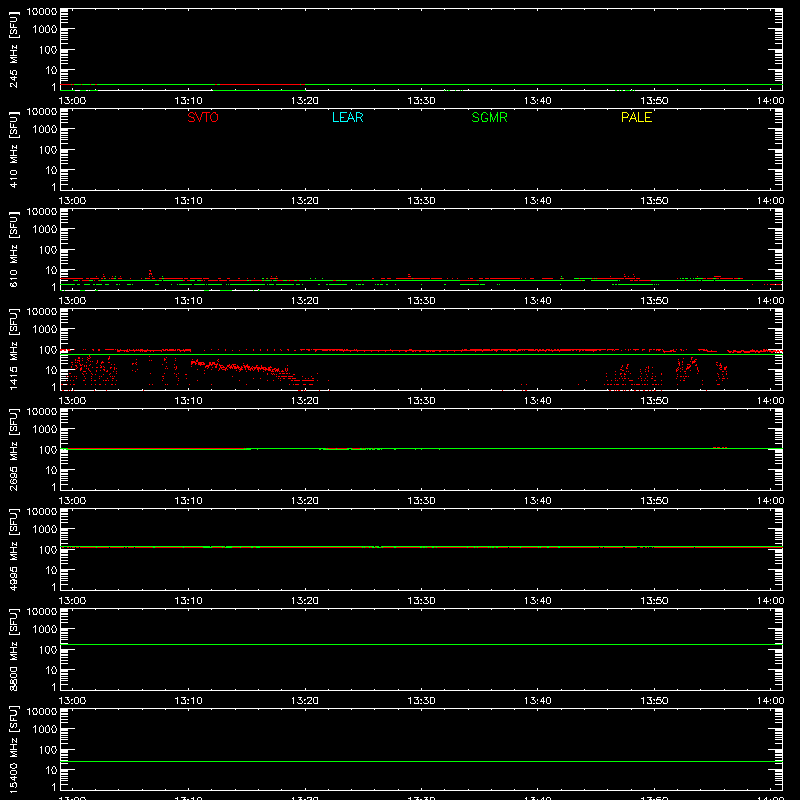Click the 8800 MHz [SFU] axis title
This screenshot has height=800, width=800.
coord(13,649)
